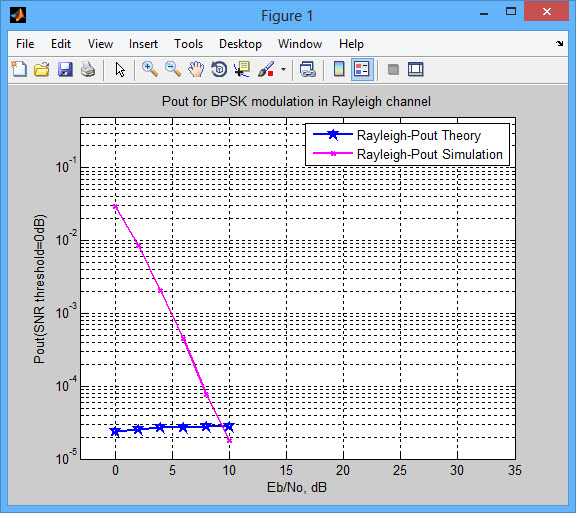Expand the toolbar dock arrow at menu bar right

pos(559,43)
